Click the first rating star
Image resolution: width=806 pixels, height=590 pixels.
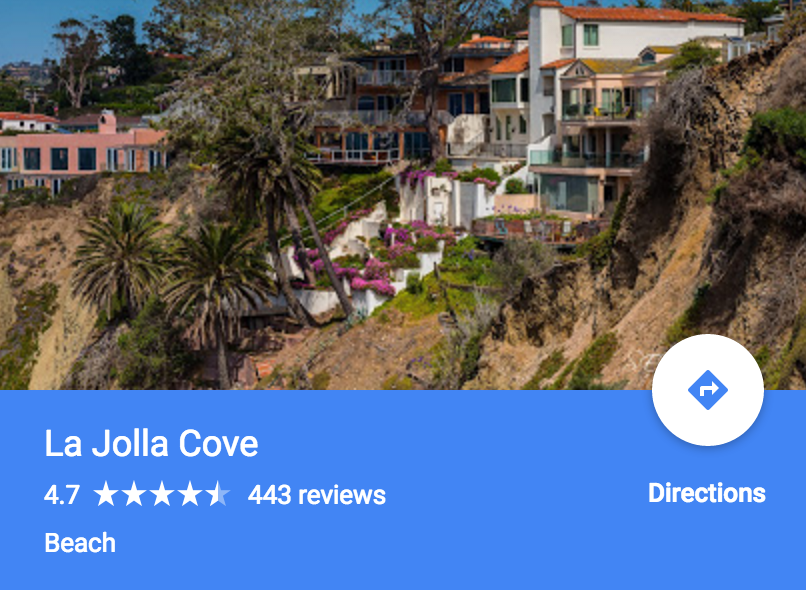click(106, 493)
